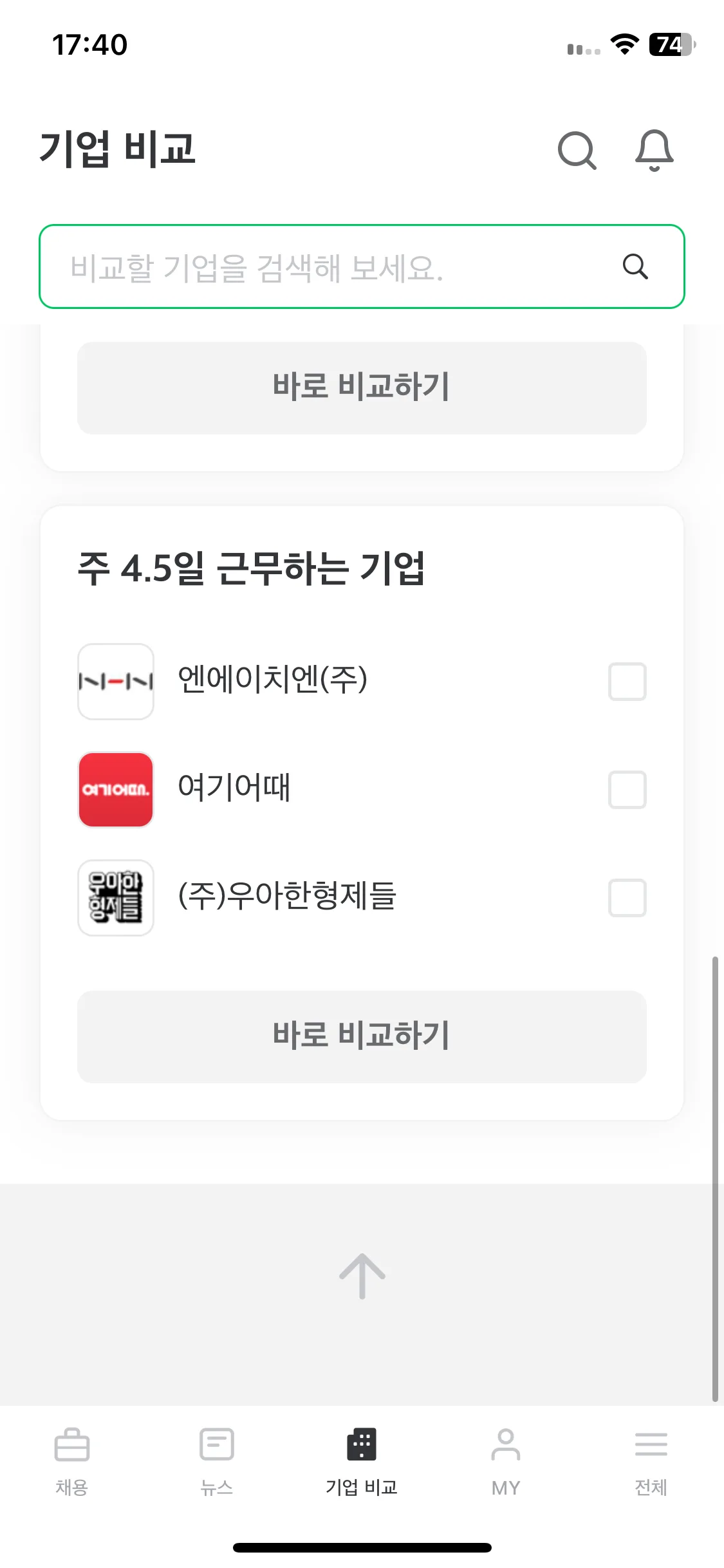Open notifications bell icon
The height and width of the screenshot is (1568, 724).
[654, 151]
